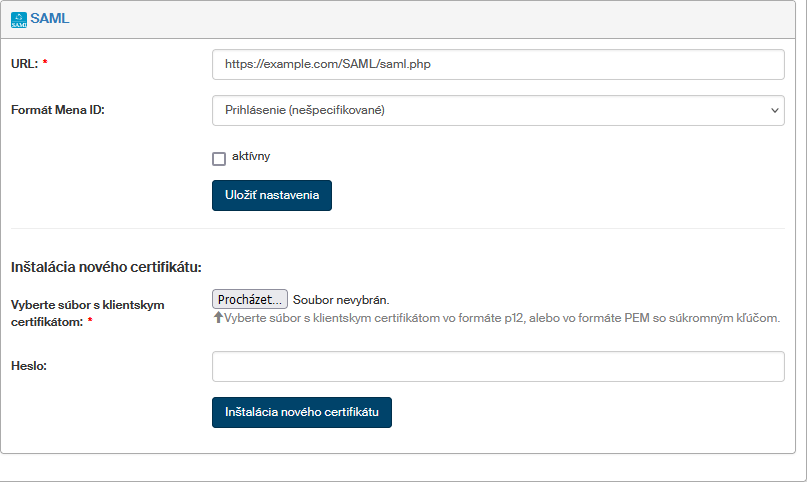Click the chevron arrow of the 'Prihlásenie' select
This screenshot has height=482, width=807.
click(774, 110)
